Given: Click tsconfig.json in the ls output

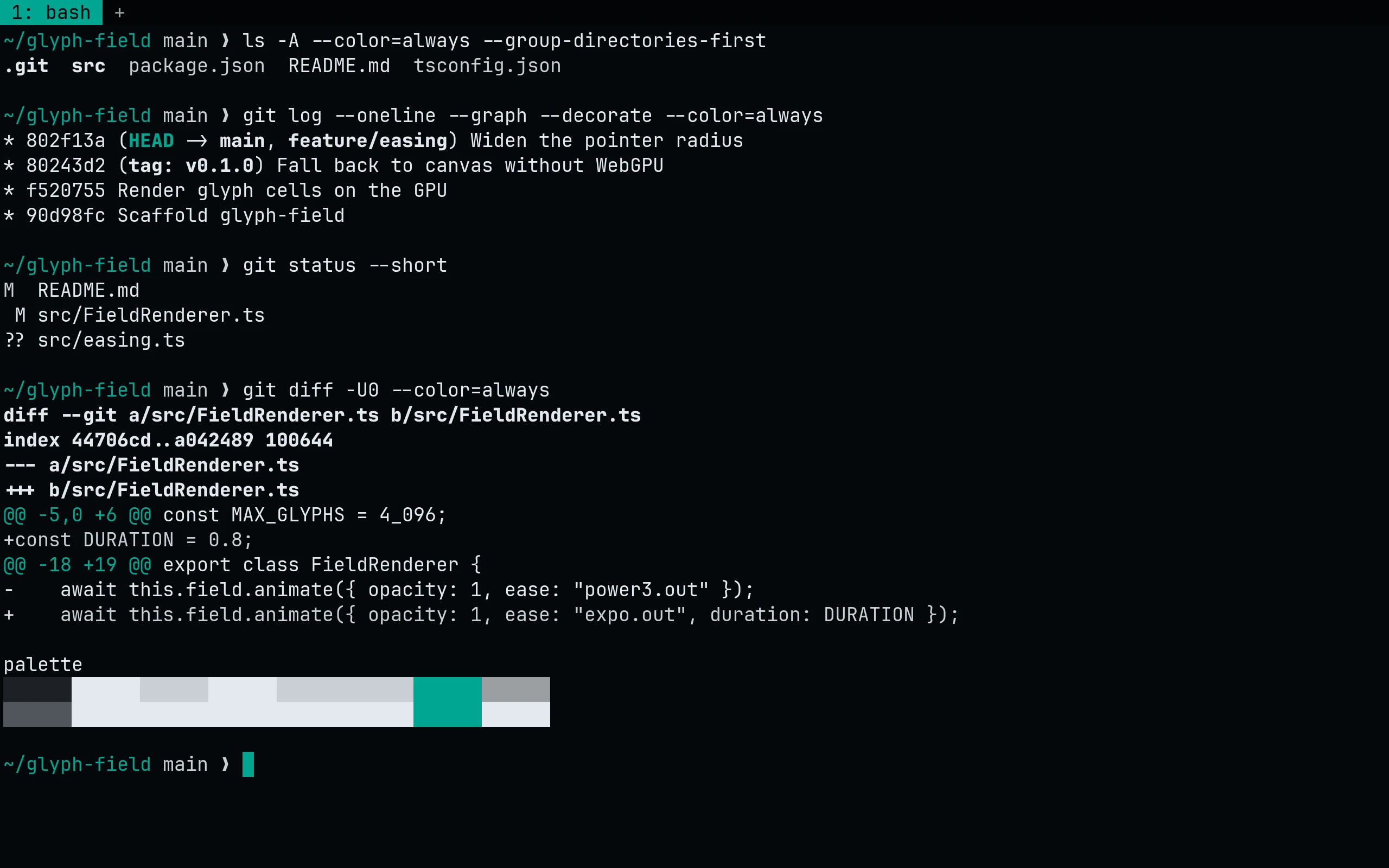Looking at the screenshot, I should pyautogui.click(x=487, y=66).
